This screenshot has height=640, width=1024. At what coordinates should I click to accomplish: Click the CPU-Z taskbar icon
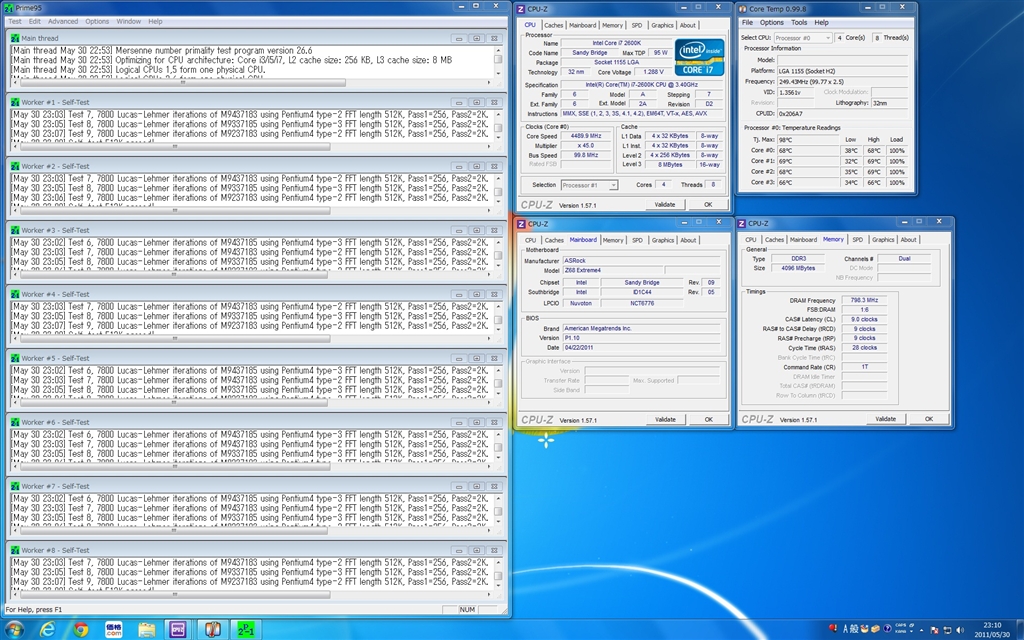179,629
